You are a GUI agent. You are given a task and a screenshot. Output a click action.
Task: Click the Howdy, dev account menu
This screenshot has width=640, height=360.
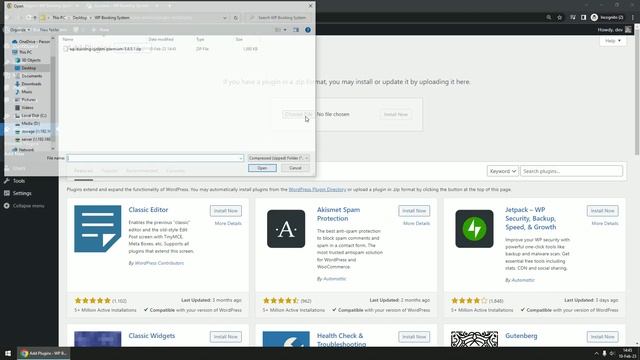pyautogui.click(x=614, y=30)
